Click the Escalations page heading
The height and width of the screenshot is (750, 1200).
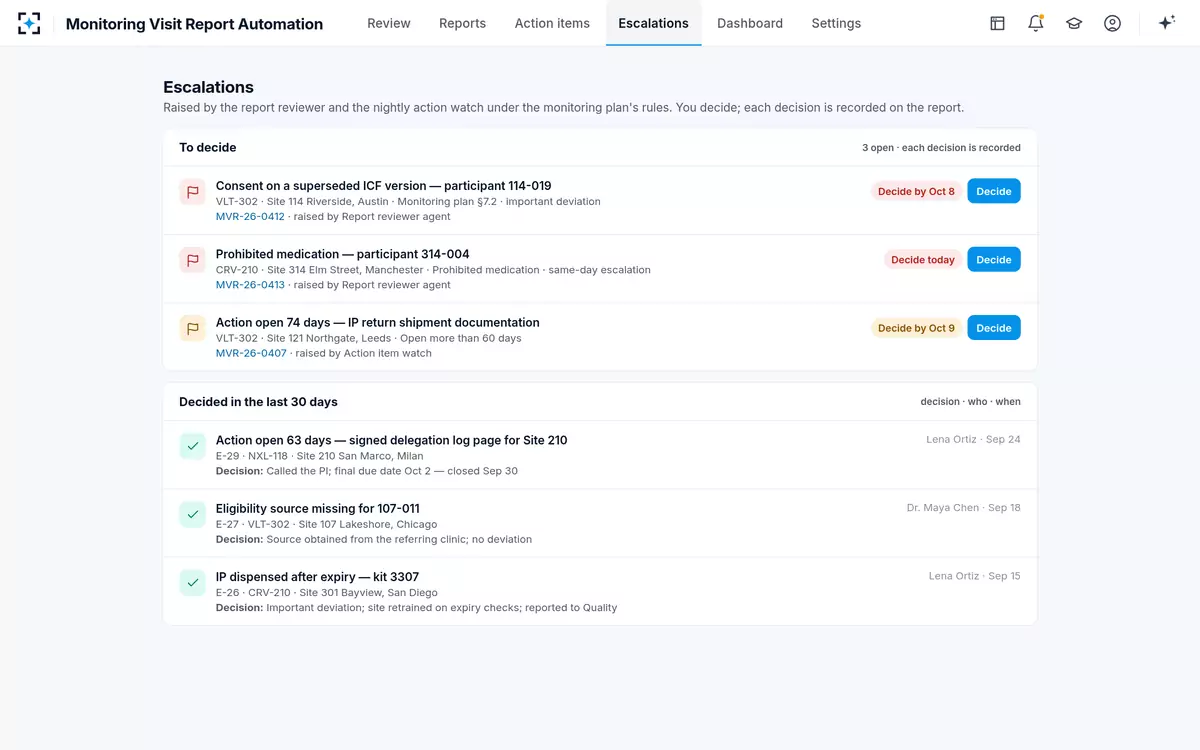click(x=208, y=87)
